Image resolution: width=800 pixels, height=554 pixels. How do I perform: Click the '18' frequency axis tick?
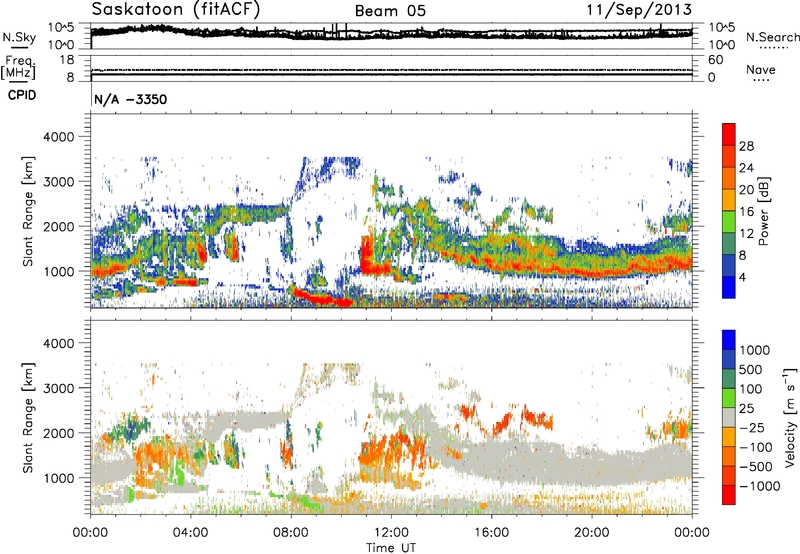point(67,59)
